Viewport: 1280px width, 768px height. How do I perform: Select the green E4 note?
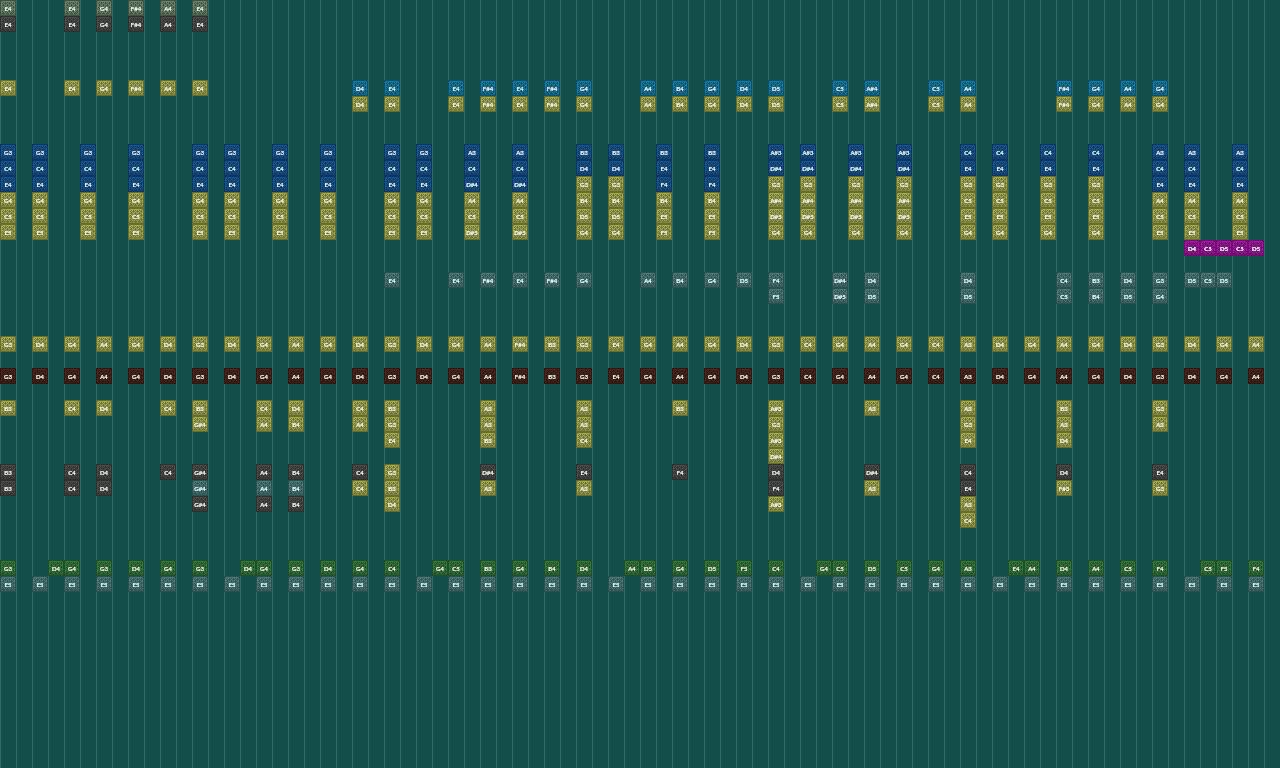click(x=1016, y=568)
